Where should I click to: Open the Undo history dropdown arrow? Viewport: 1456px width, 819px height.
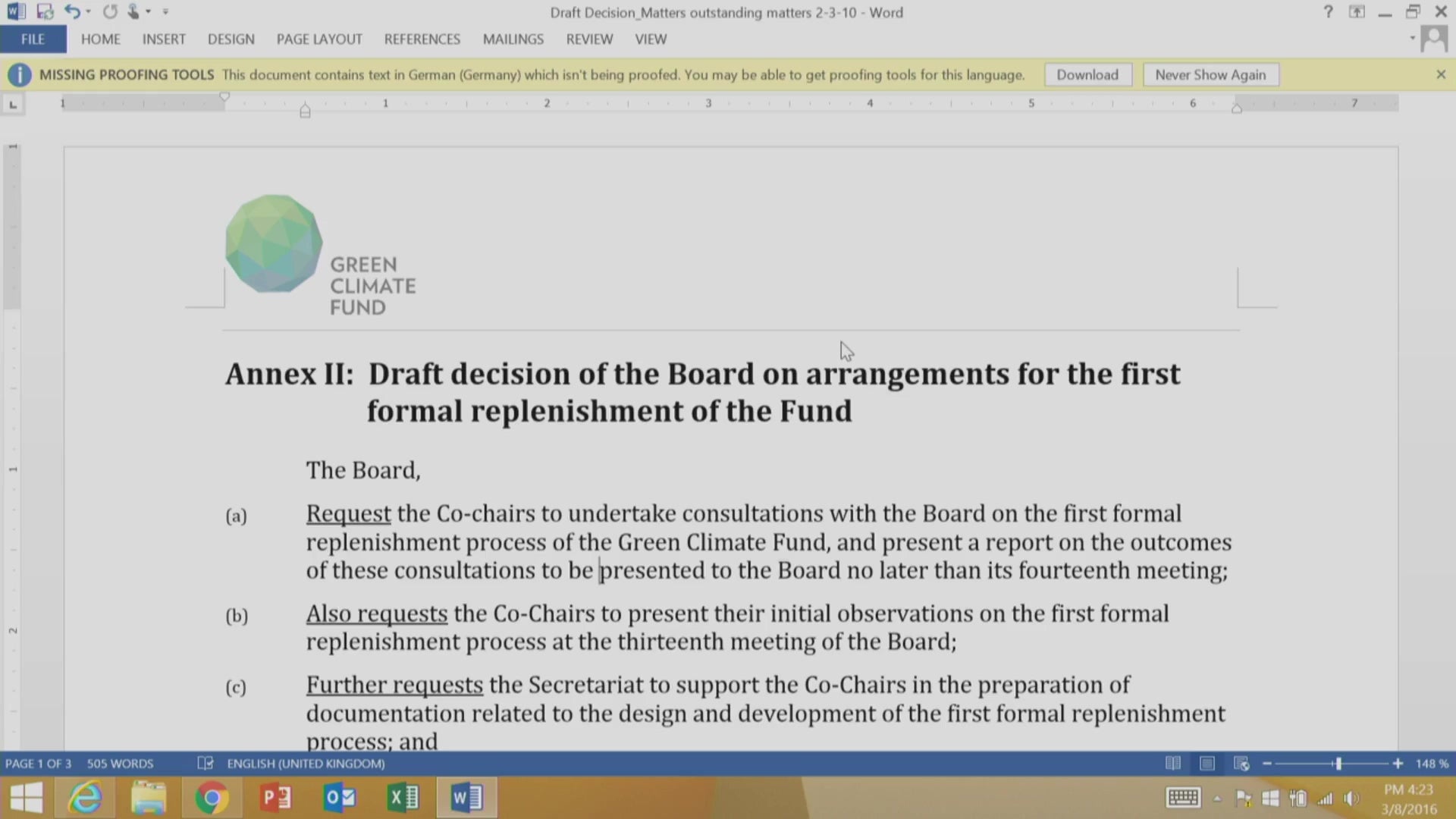(89, 12)
